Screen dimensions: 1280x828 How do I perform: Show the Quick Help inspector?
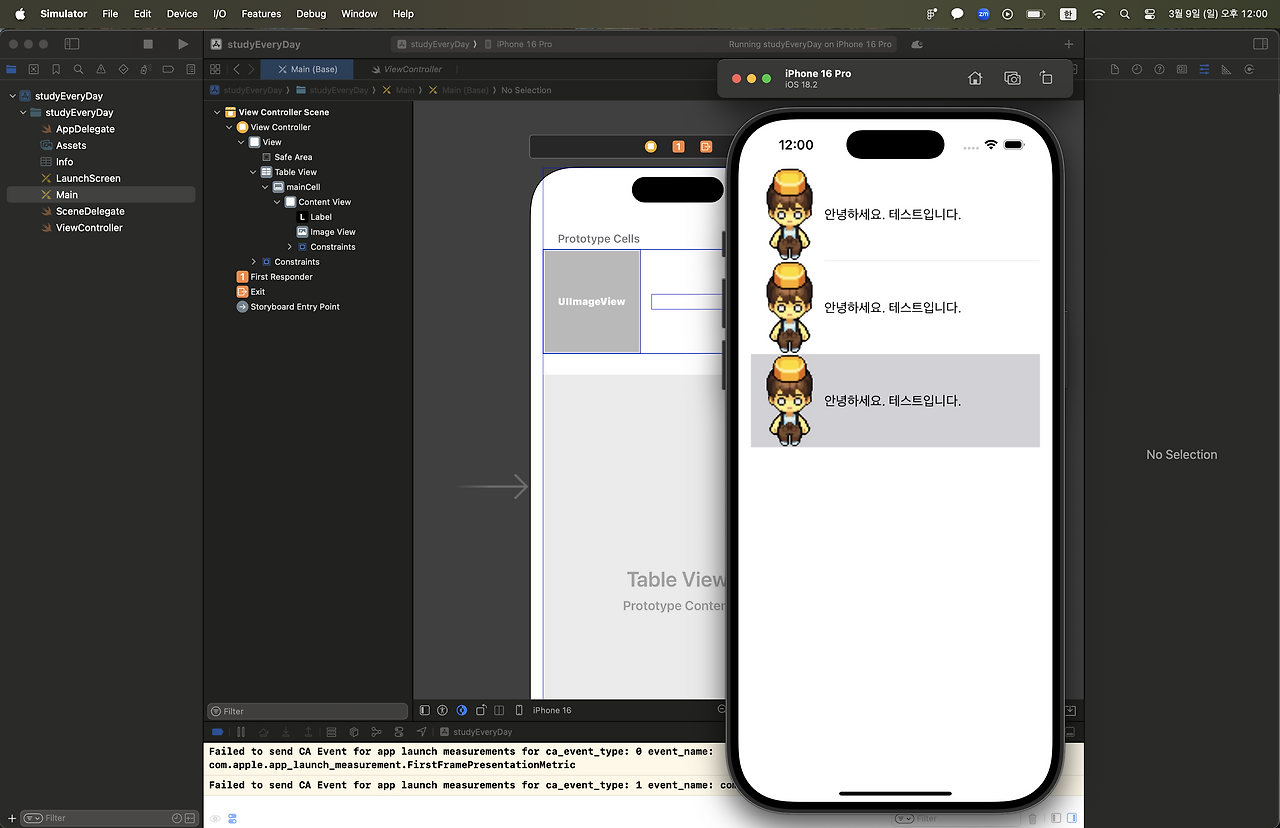pos(1160,69)
